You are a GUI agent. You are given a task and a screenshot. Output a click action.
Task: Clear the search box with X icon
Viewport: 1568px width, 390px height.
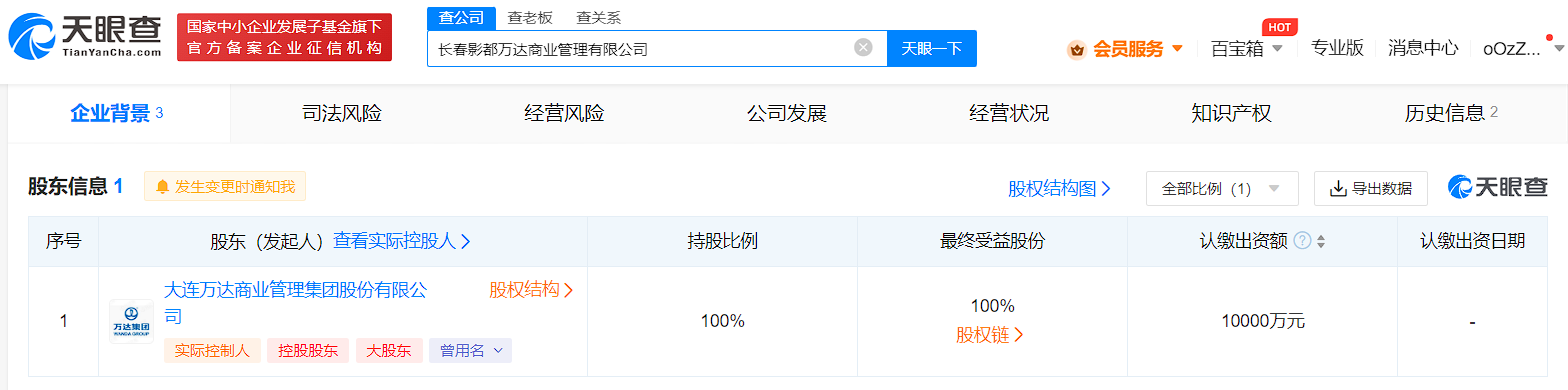click(x=863, y=48)
